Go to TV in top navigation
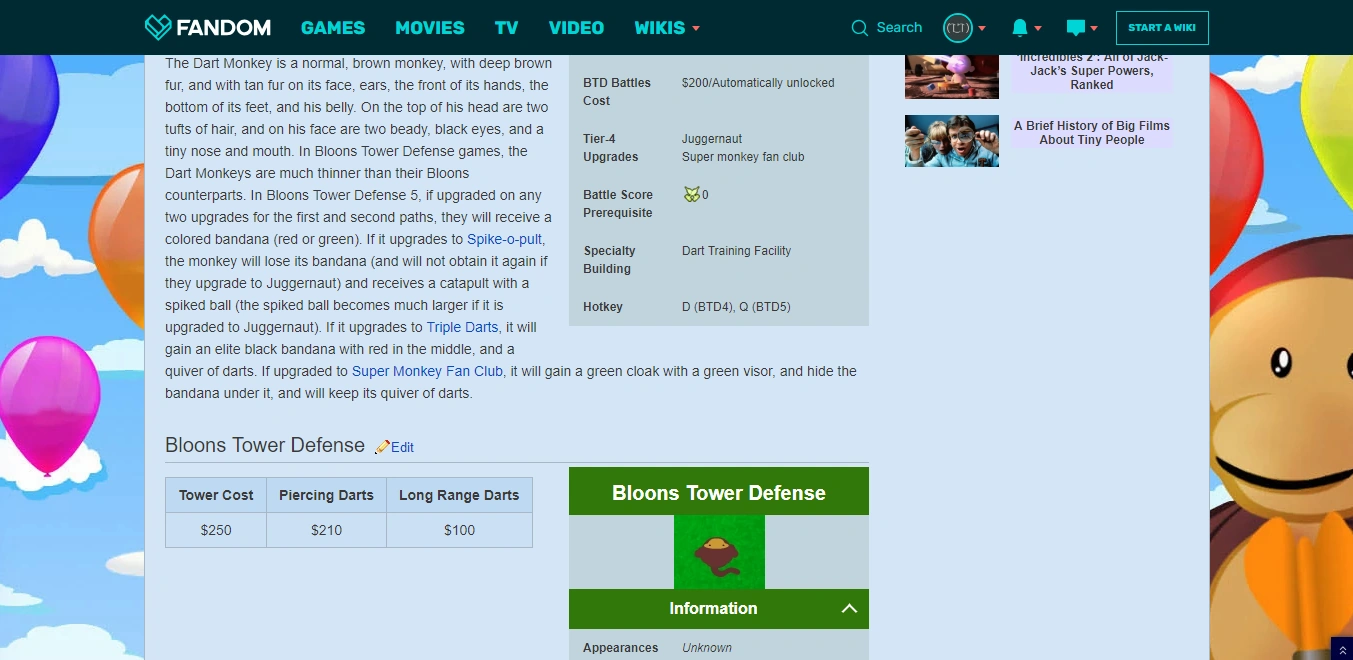The image size is (1353, 660). 506,28
